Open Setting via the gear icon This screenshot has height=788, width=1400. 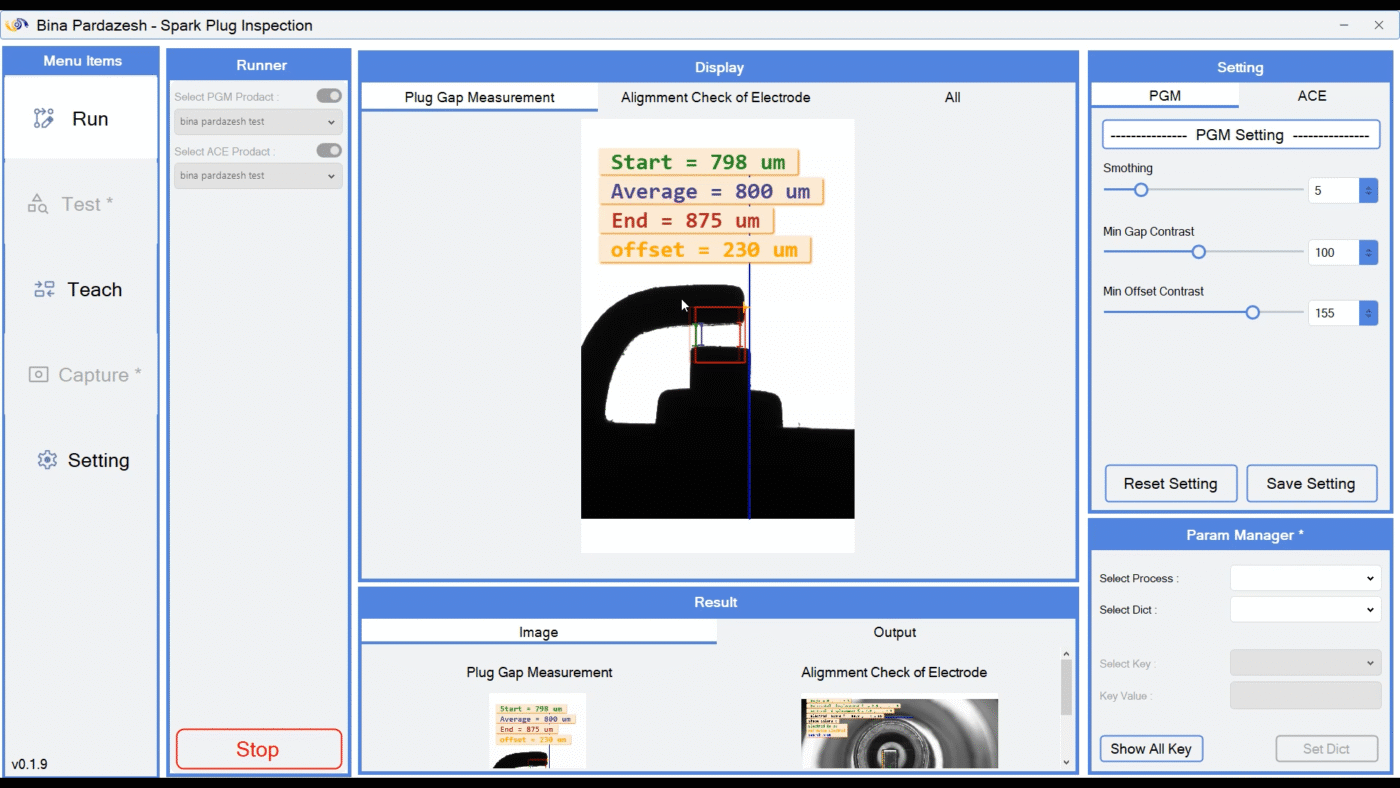(x=47, y=460)
